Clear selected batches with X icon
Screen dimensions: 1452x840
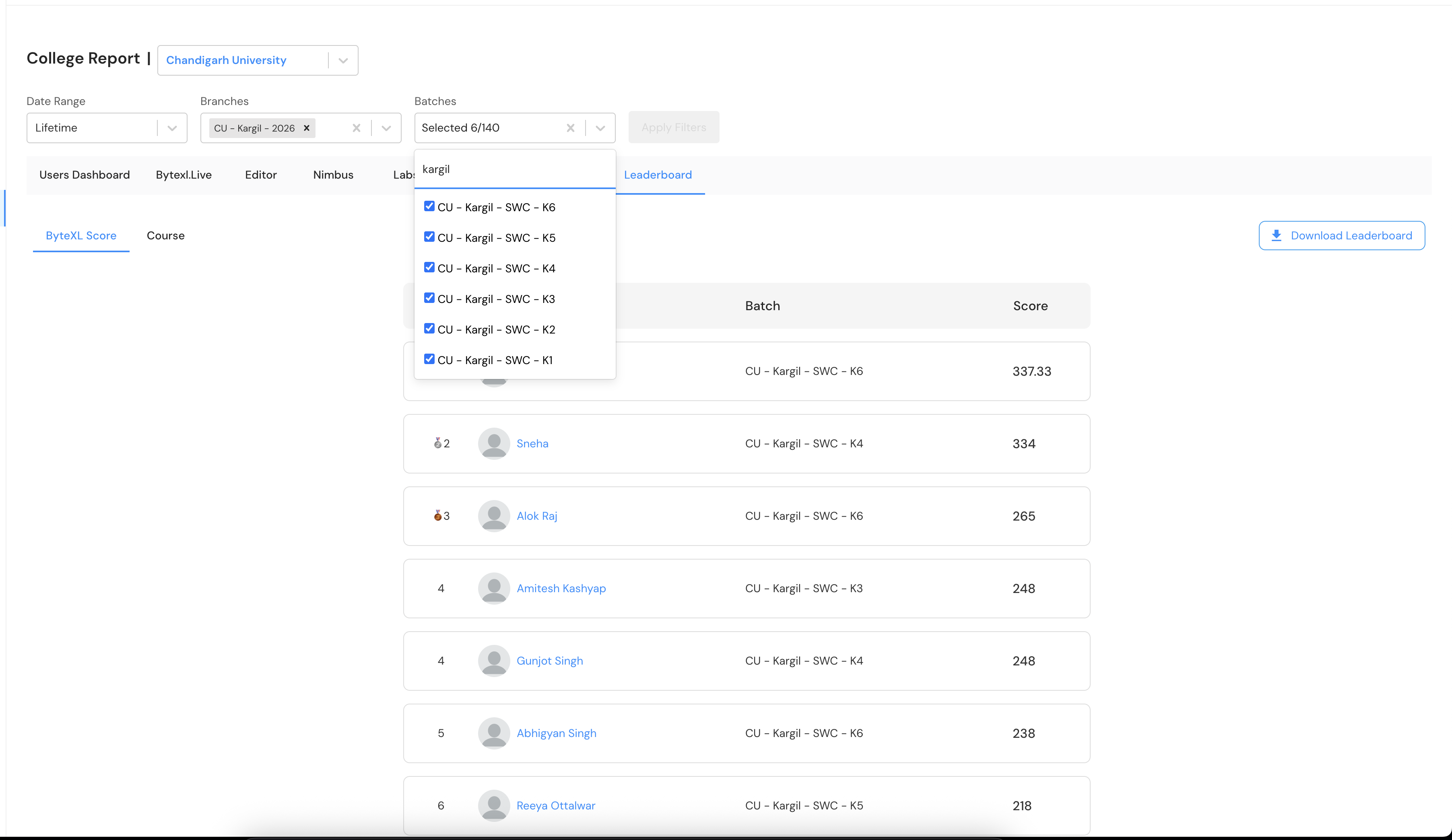click(570, 128)
